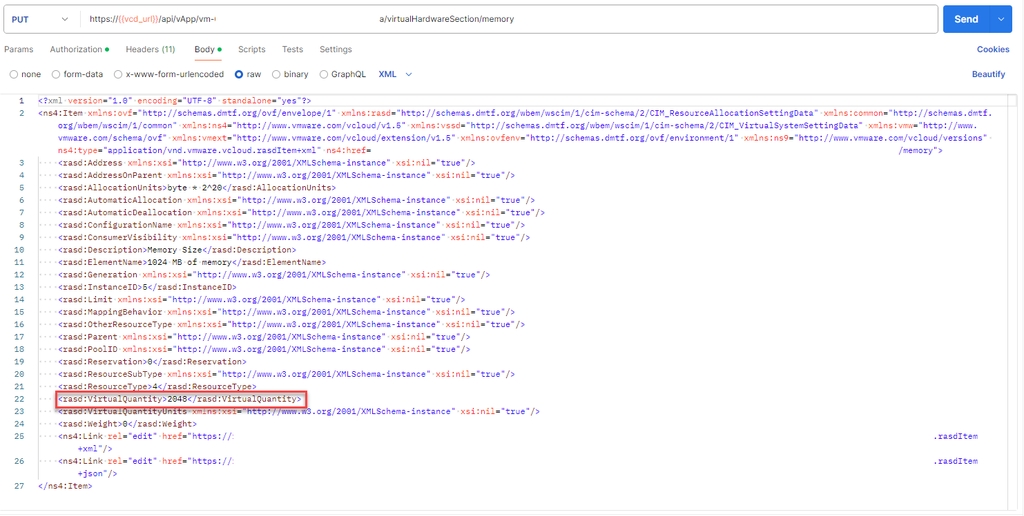Open the XML format dropdown
Viewport: 1024px width, 516px height.
coord(393,74)
